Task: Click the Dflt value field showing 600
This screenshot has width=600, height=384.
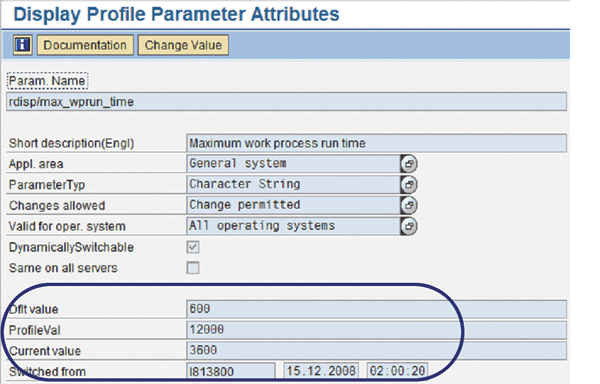Action: tap(376, 309)
